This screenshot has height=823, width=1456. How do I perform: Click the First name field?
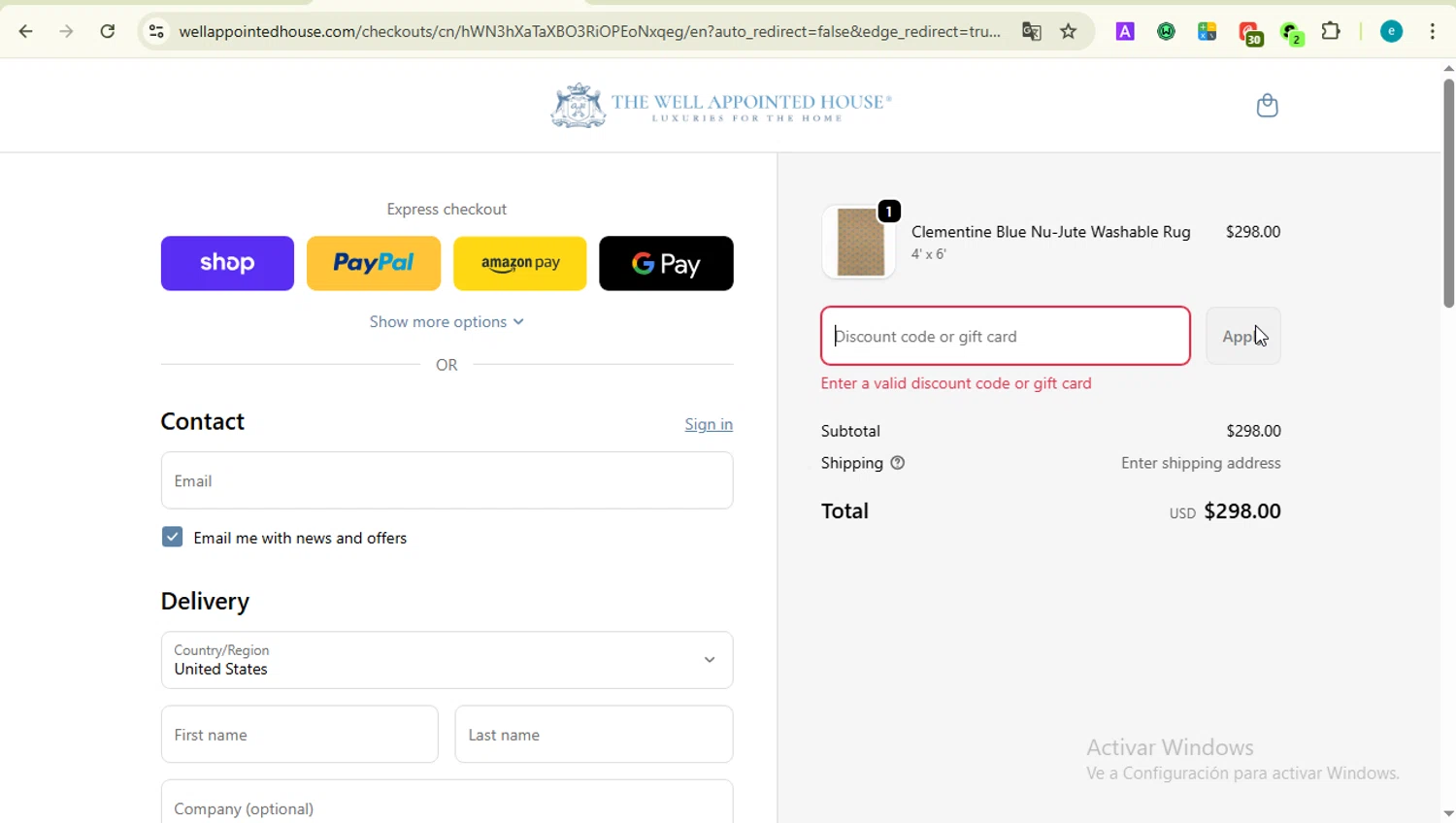tap(299, 735)
